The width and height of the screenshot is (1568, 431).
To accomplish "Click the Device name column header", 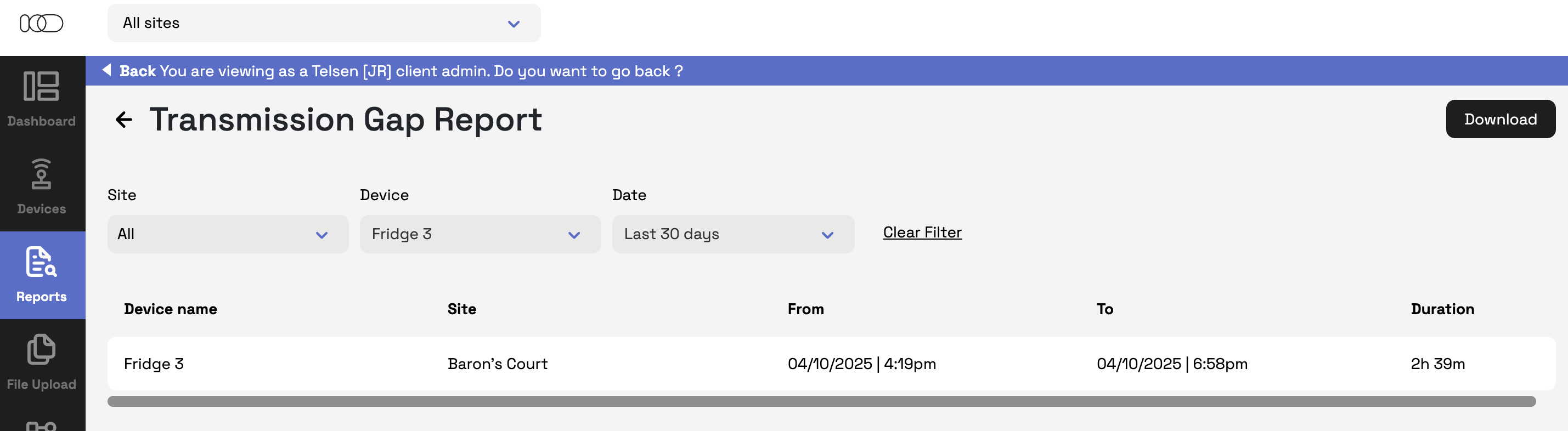I will pyautogui.click(x=171, y=309).
